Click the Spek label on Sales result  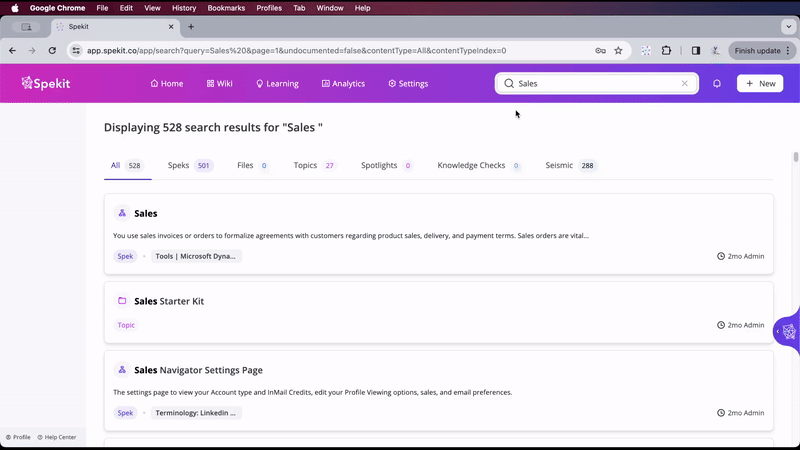pos(125,256)
